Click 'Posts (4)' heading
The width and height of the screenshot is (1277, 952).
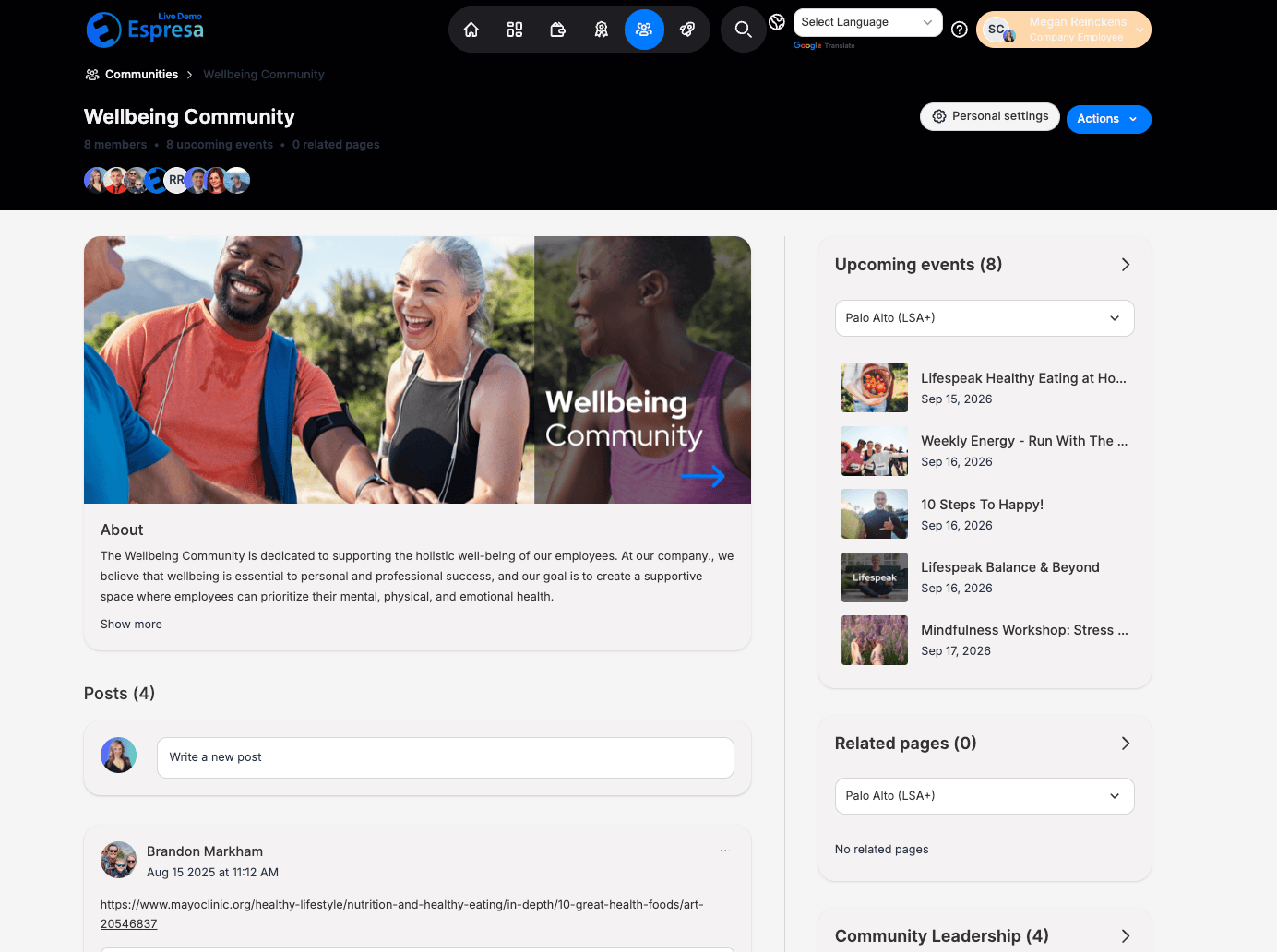click(119, 694)
